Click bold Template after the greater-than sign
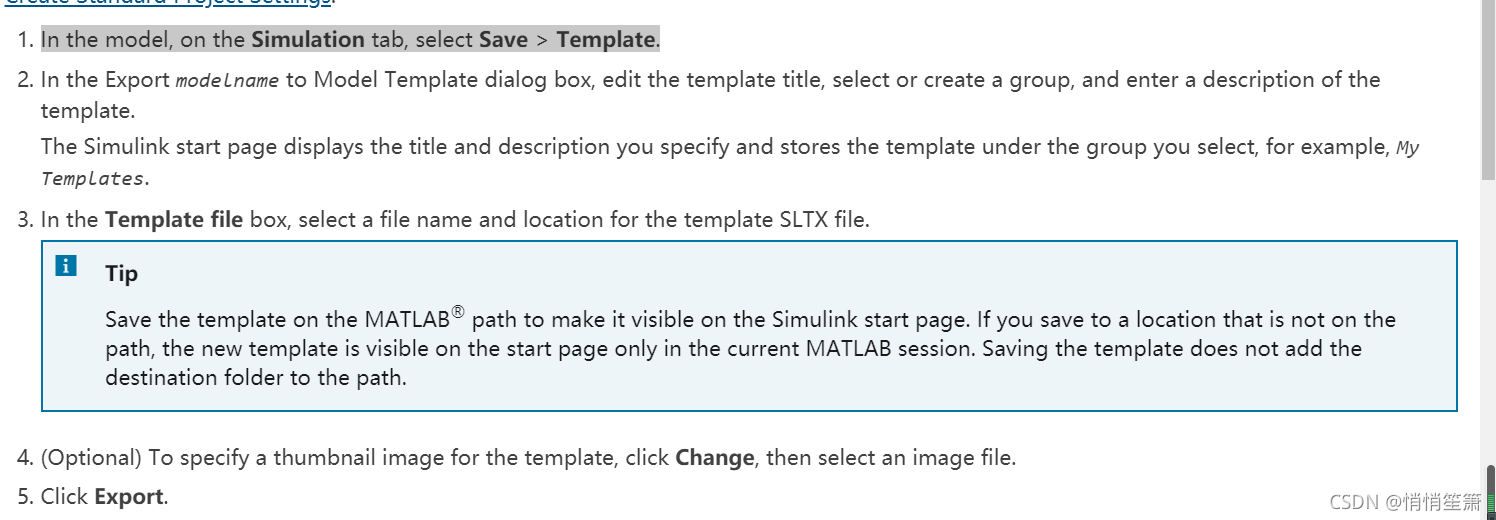The image size is (1496, 520). tap(605, 40)
